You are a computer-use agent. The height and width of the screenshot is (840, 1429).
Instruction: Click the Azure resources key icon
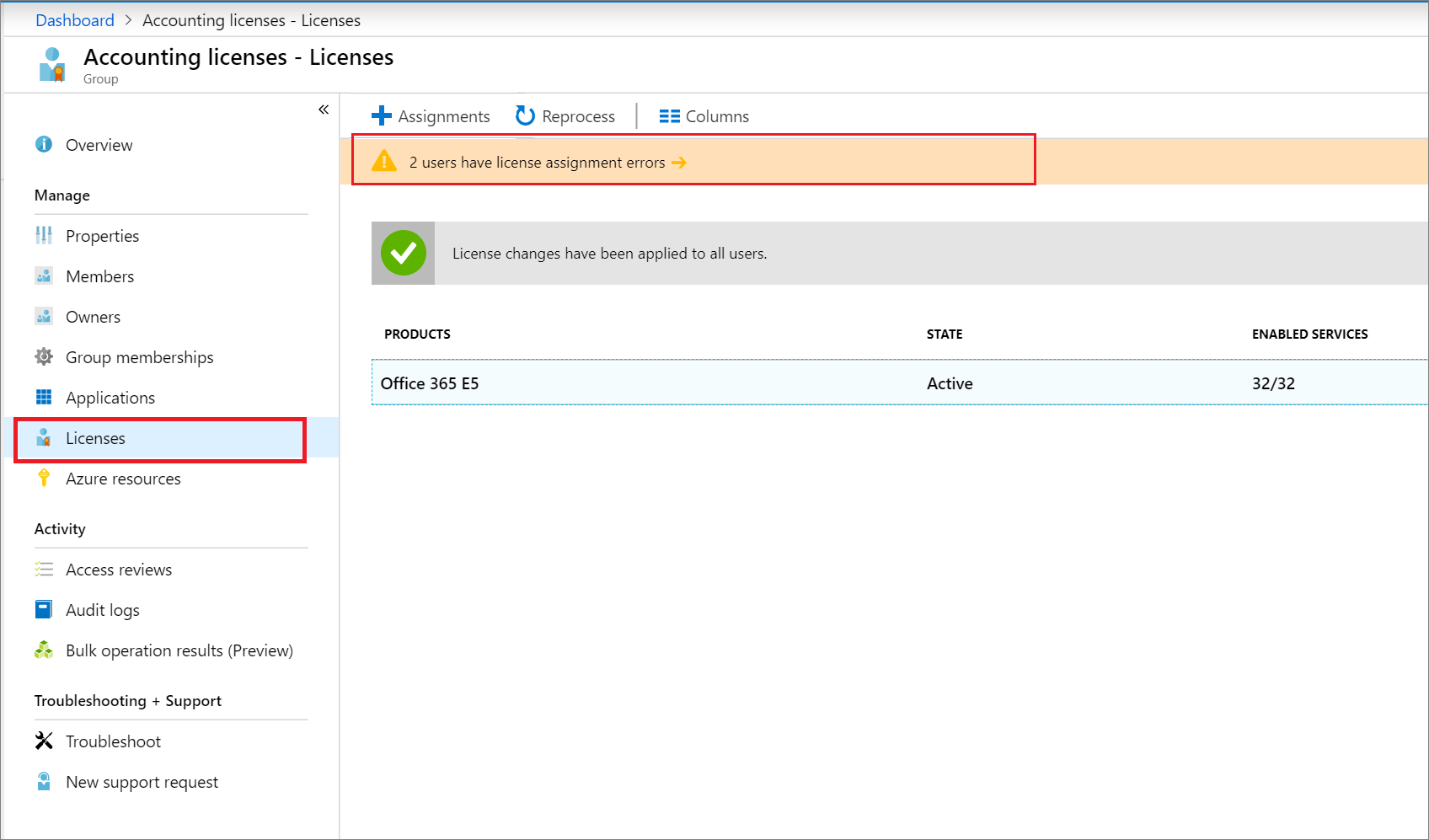(x=44, y=478)
